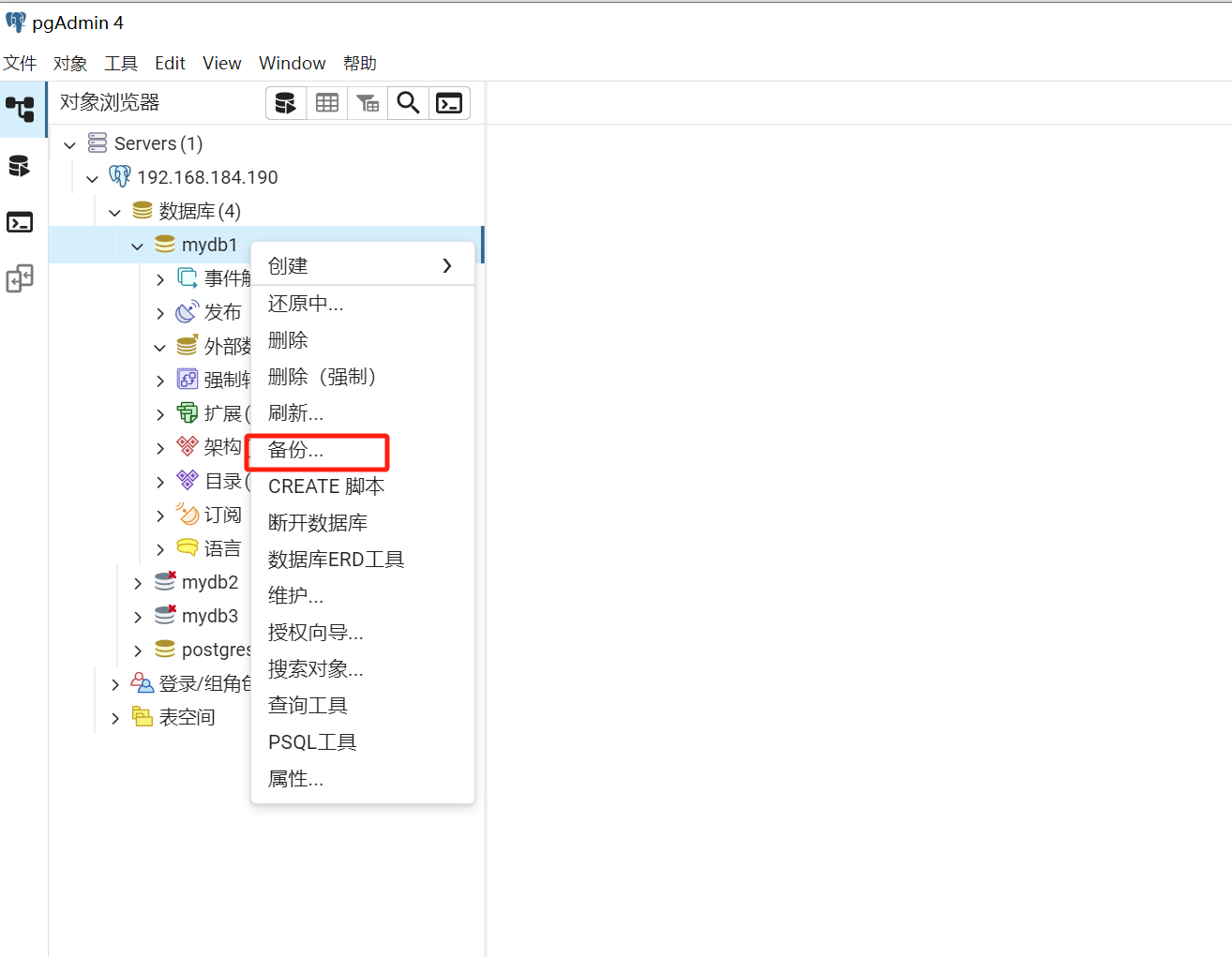
Task: Open the 创建 submenu in context menu
Action: pos(363,266)
